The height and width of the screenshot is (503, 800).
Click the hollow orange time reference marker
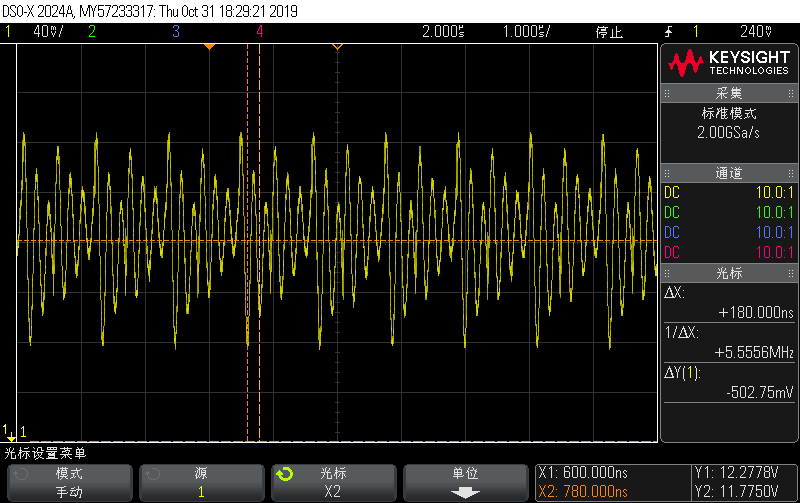[x=337, y=47]
